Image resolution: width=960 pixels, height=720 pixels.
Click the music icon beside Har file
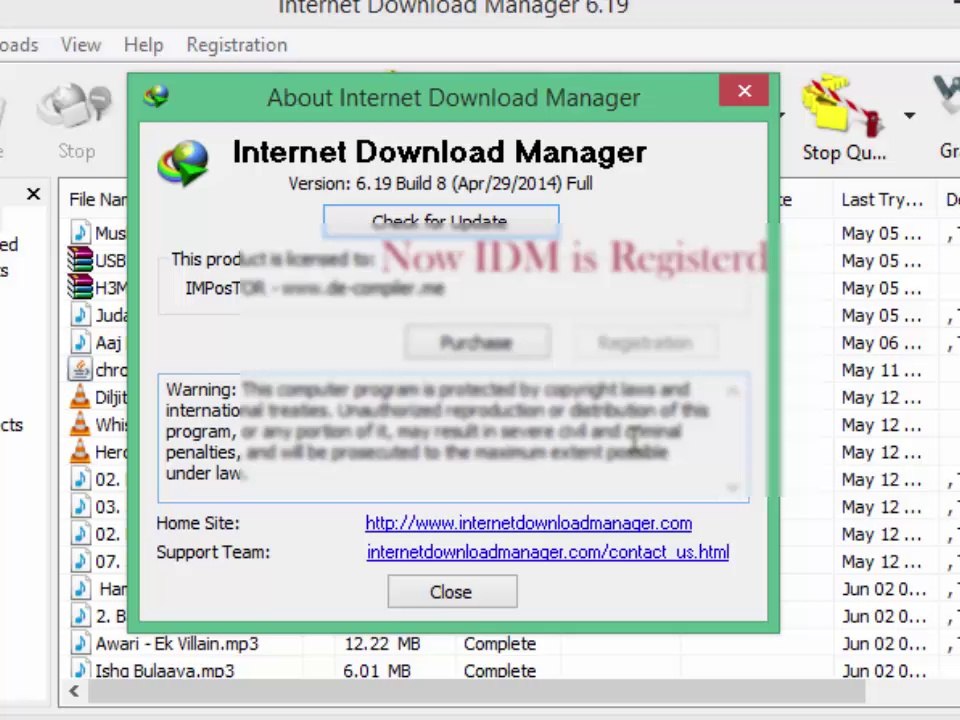coord(80,588)
